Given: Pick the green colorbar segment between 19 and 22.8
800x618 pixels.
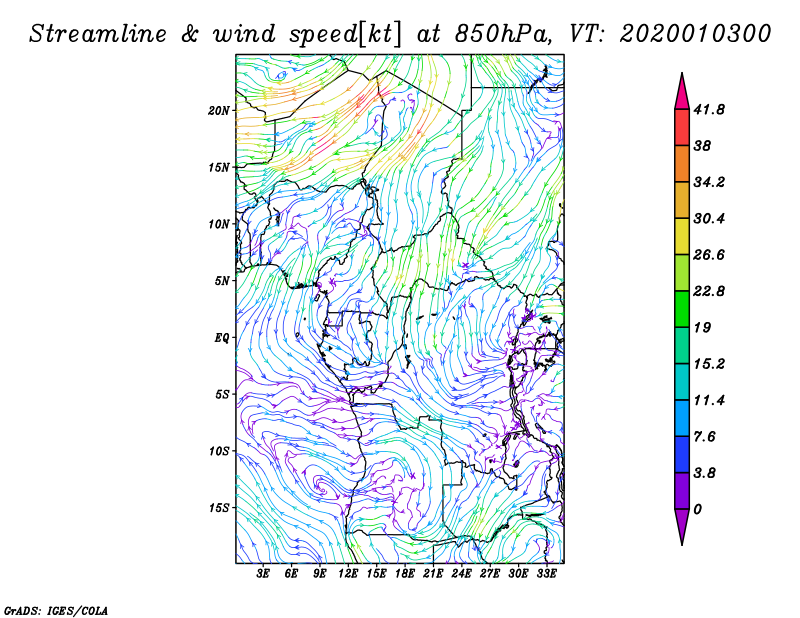Looking at the screenshot, I should tap(682, 309).
